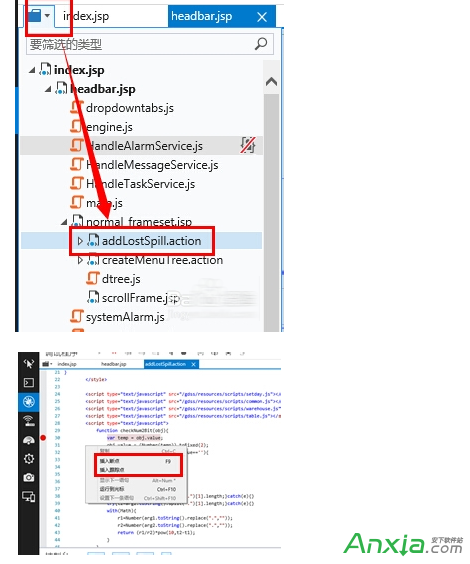Choose Insert breakpoint F9 menu entry
The height and width of the screenshot is (564, 470).
pos(138,461)
